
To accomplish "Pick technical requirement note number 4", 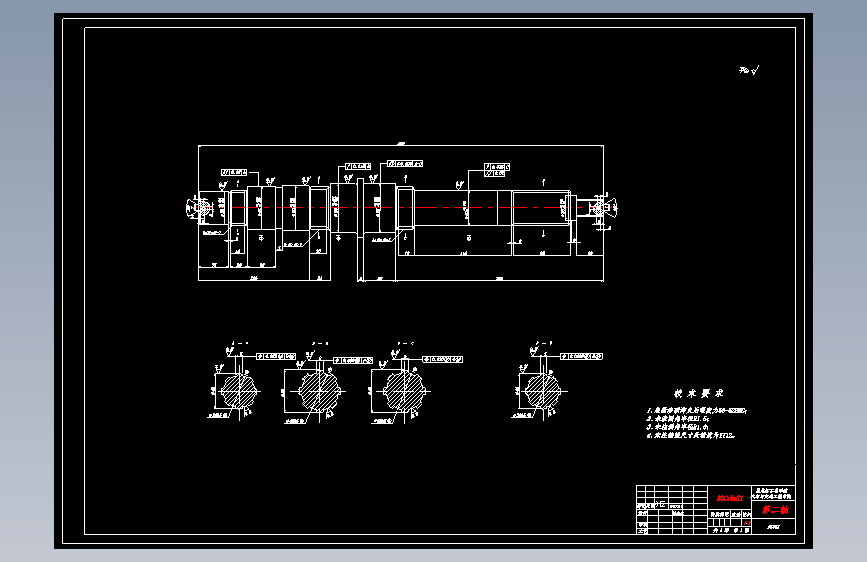I will [x=691, y=435].
